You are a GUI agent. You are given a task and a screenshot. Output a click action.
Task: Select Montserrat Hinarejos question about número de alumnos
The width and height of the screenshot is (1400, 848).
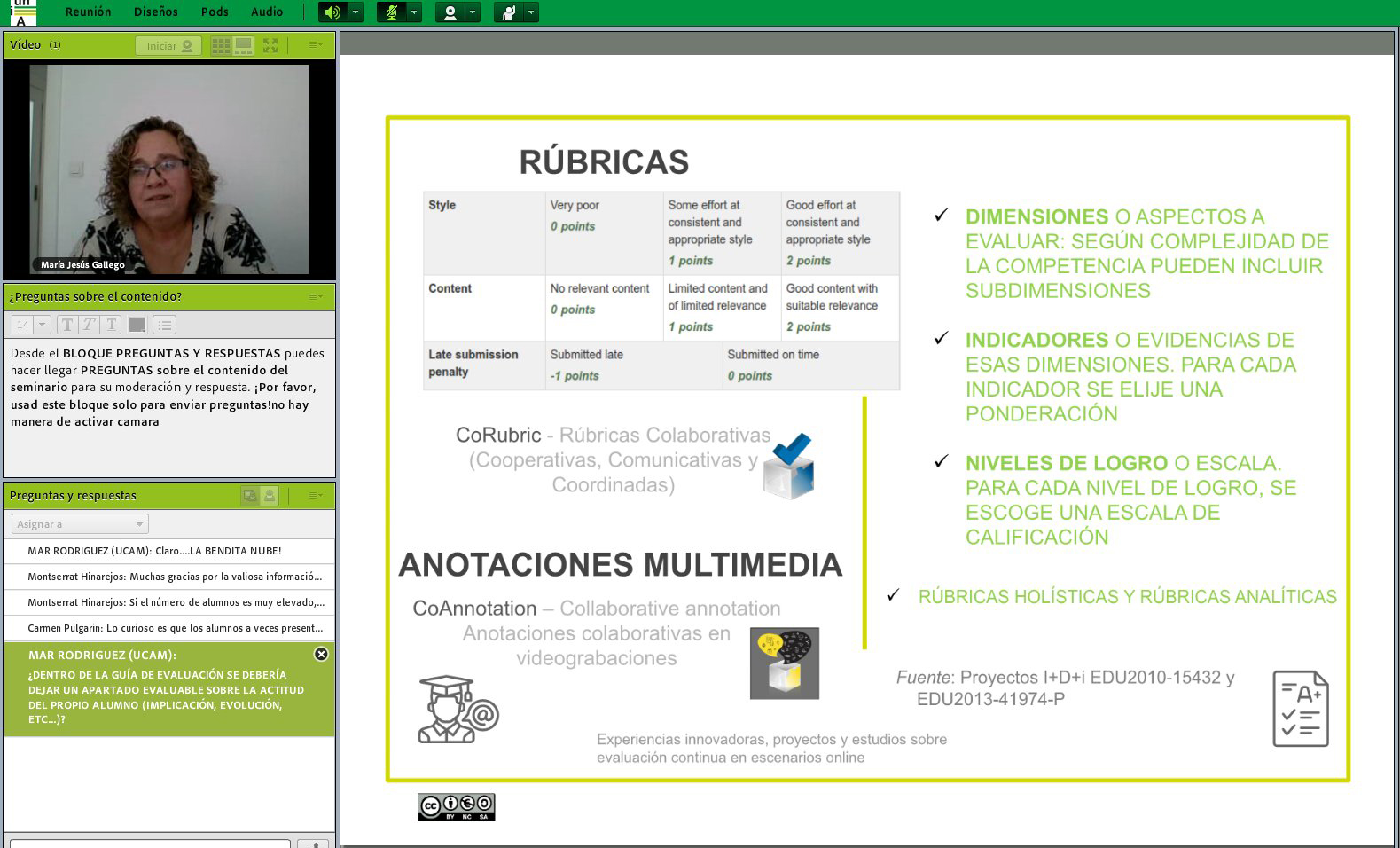169,602
